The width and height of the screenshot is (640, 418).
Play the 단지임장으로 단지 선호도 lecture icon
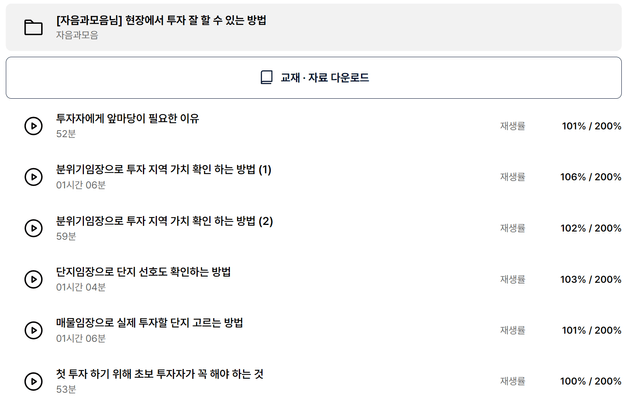coord(33,279)
